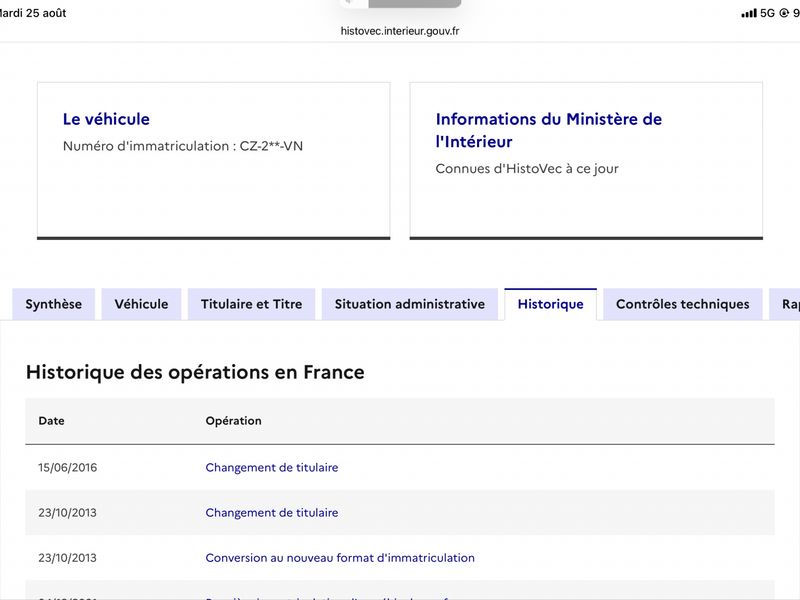The height and width of the screenshot is (600, 800).
Task: Switch to the Véhicule tab
Action: (141, 304)
